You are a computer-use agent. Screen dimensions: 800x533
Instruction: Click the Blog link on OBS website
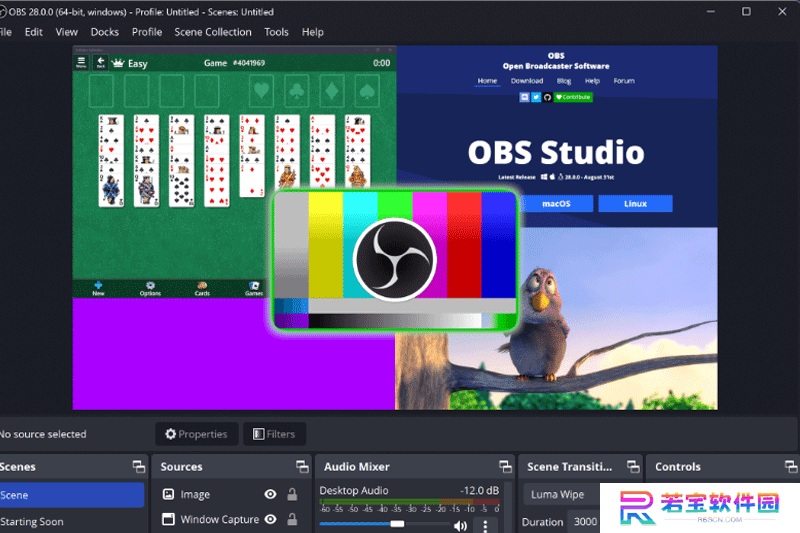click(x=564, y=81)
